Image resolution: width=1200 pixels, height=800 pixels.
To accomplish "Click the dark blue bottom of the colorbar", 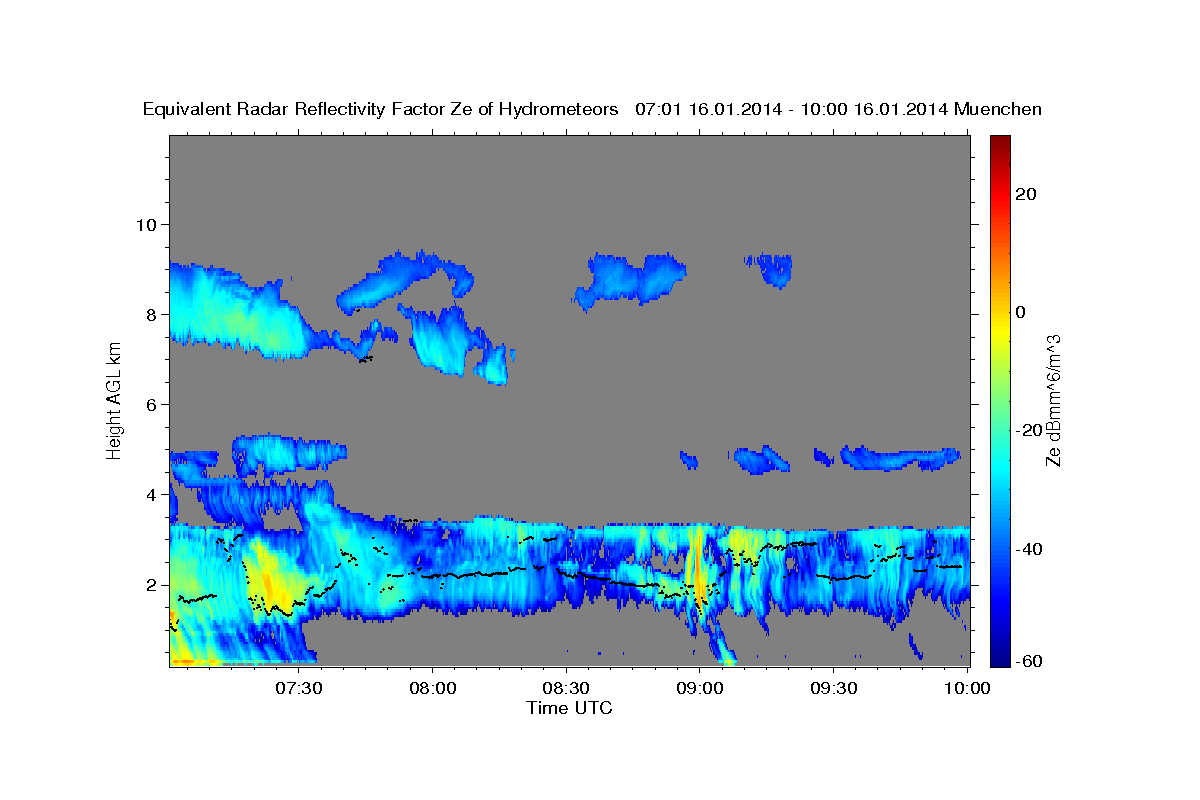I will (999, 657).
